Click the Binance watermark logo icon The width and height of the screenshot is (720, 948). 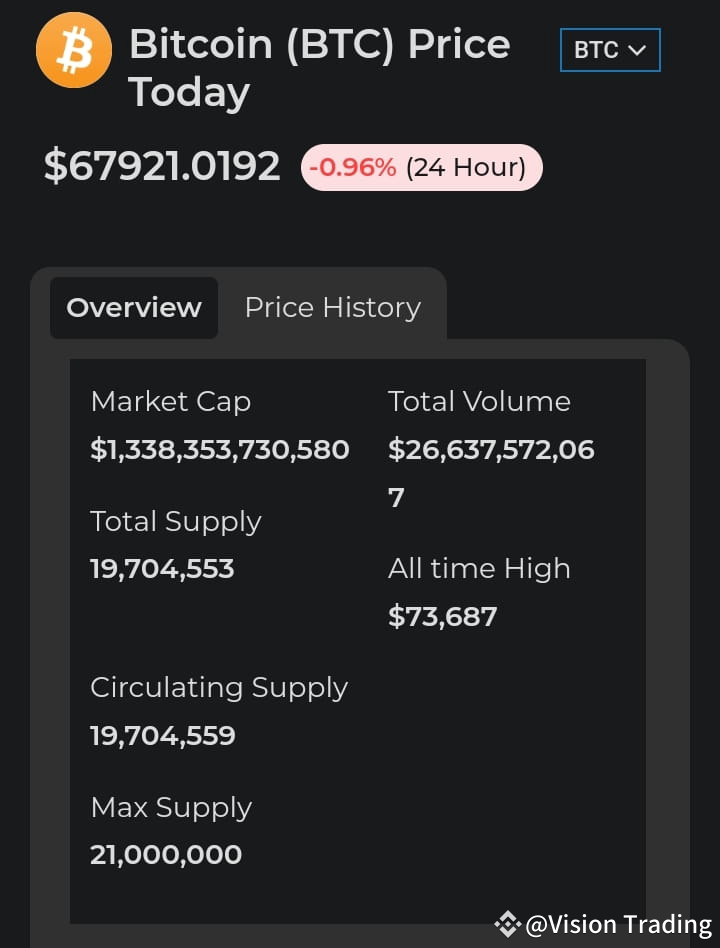tap(507, 924)
